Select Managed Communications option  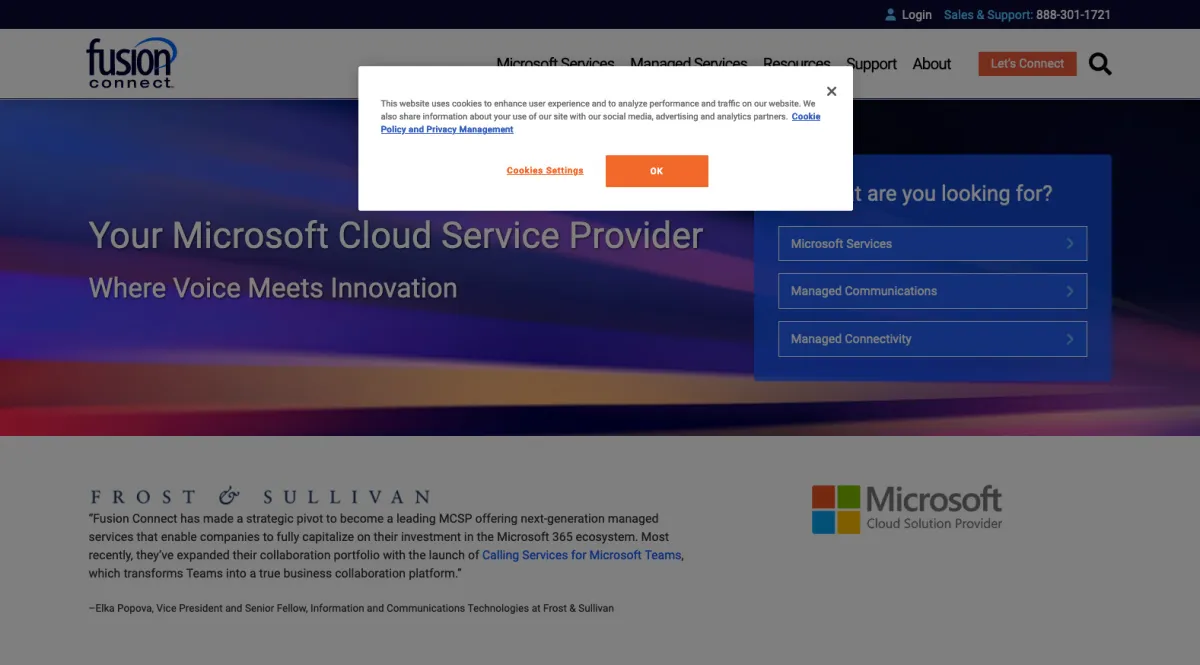pyautogui.click(x=932, y=291)
